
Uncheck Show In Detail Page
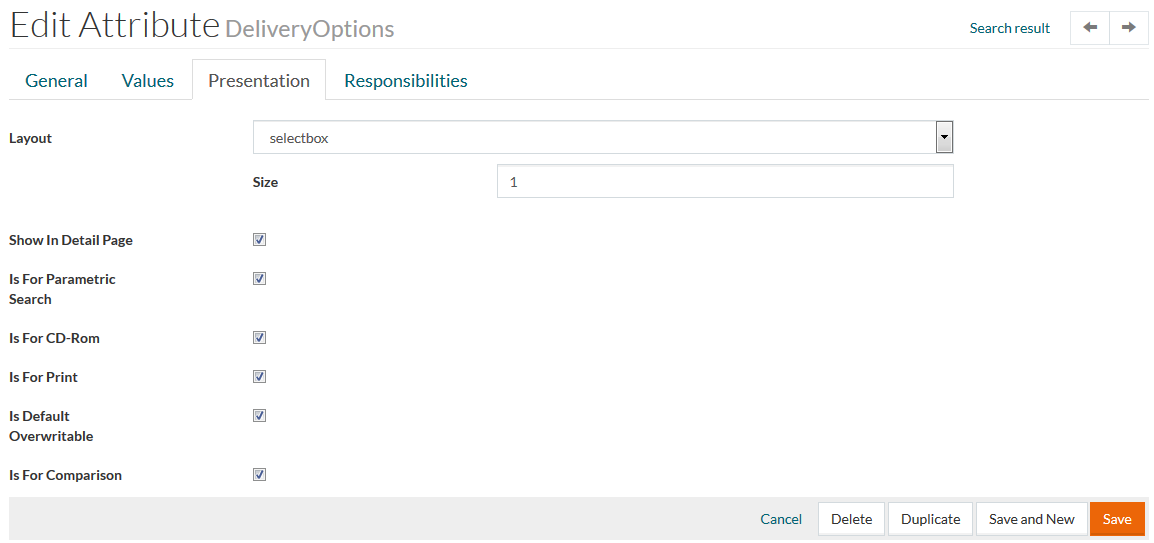[260, 240]
